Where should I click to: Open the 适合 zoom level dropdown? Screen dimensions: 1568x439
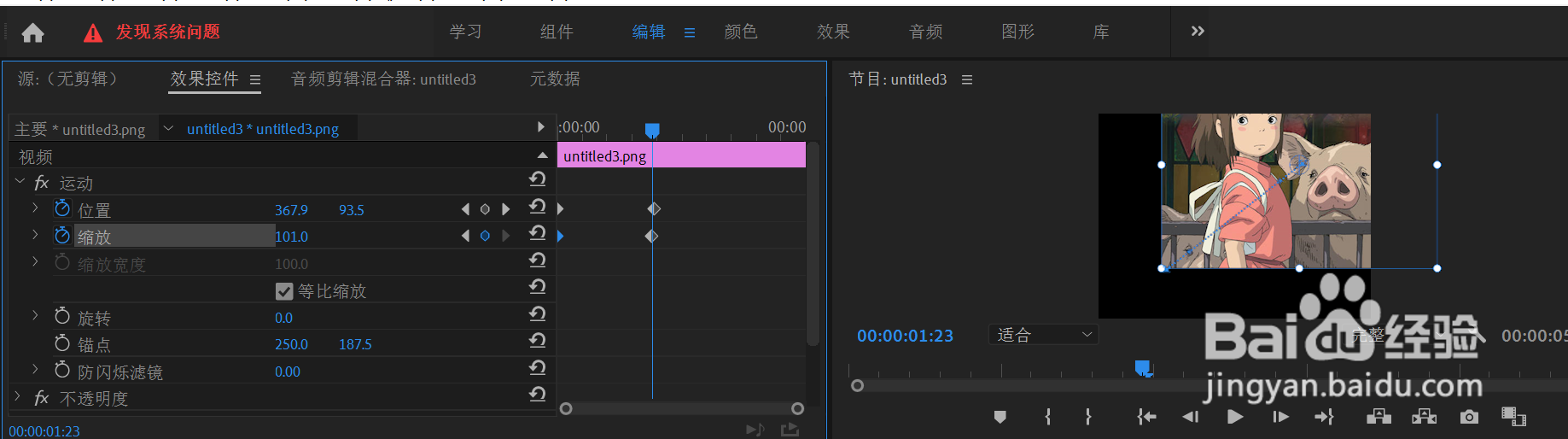tap(1043, 335)
